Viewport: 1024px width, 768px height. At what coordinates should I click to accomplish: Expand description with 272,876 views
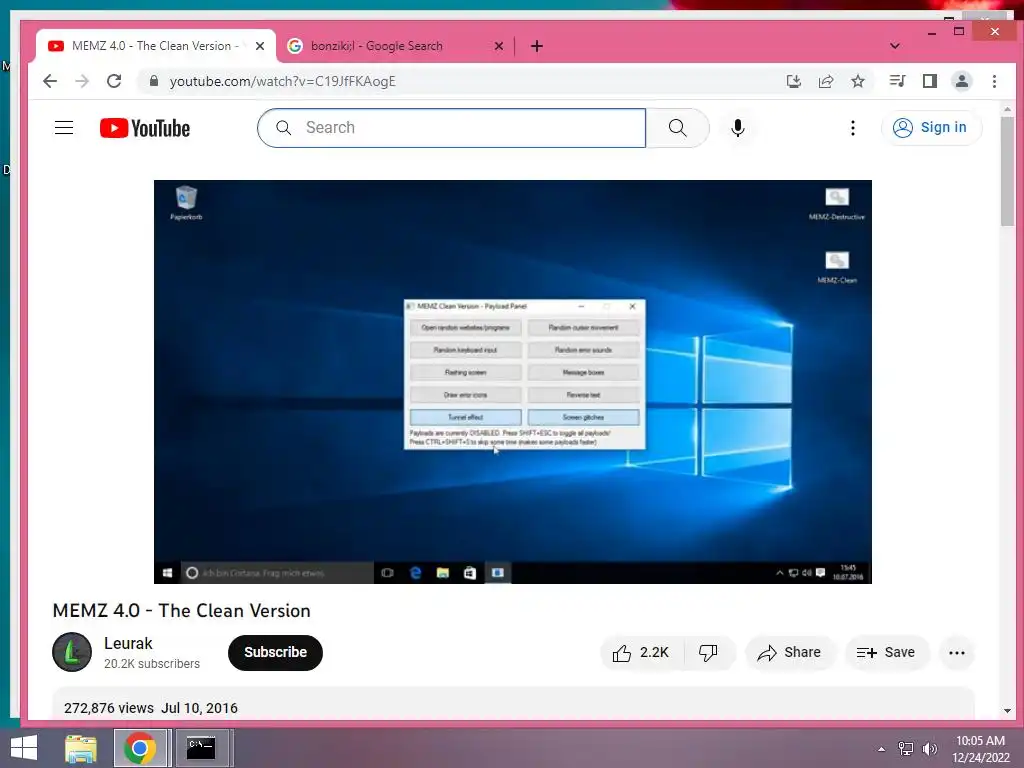click(x=513, y=704)
